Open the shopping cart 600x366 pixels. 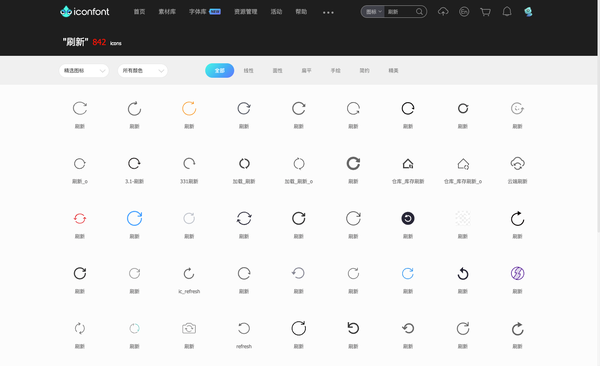[x=486, y=12]
